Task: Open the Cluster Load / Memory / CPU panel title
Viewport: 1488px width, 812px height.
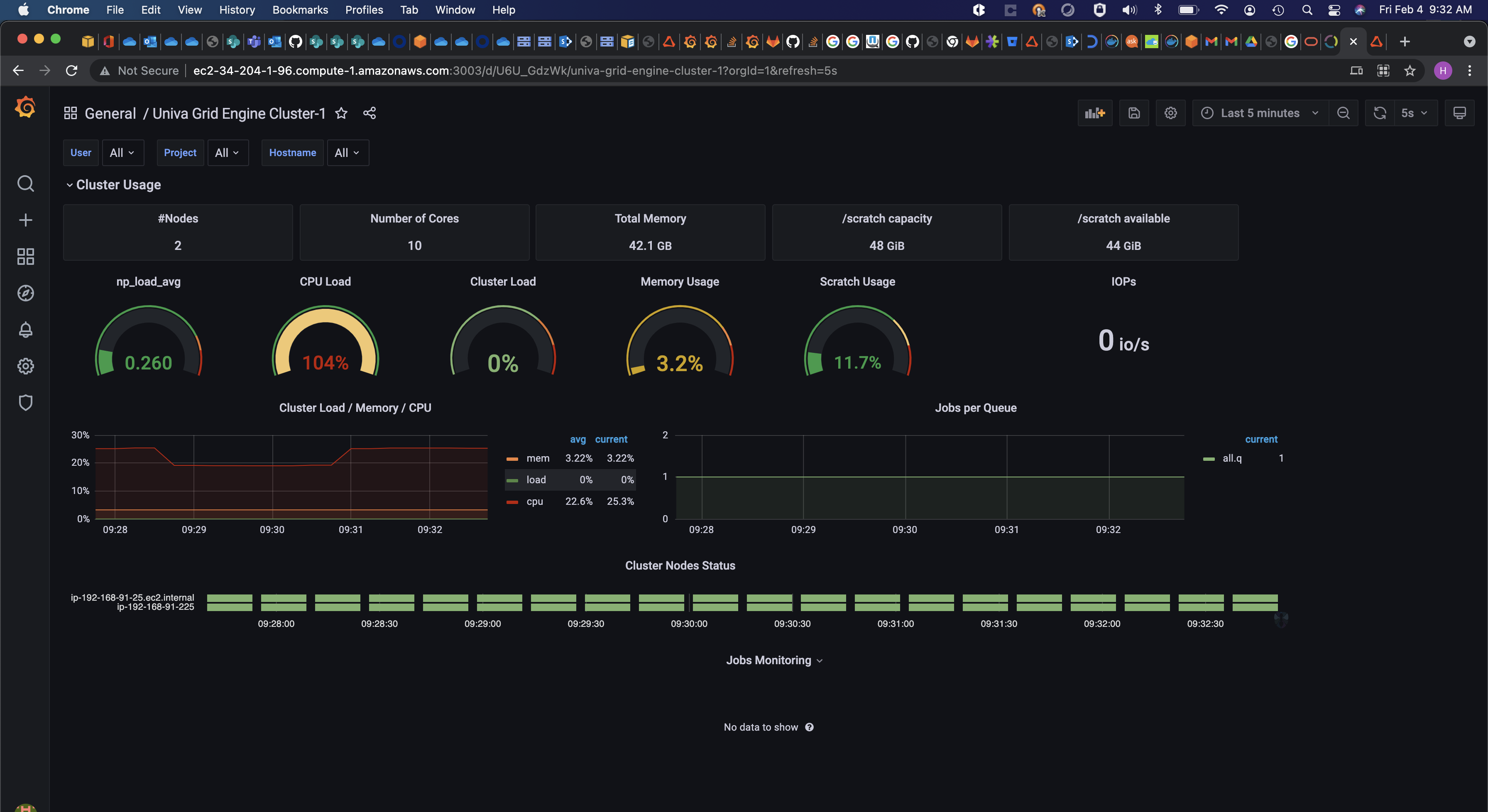Action: (355, 408)
